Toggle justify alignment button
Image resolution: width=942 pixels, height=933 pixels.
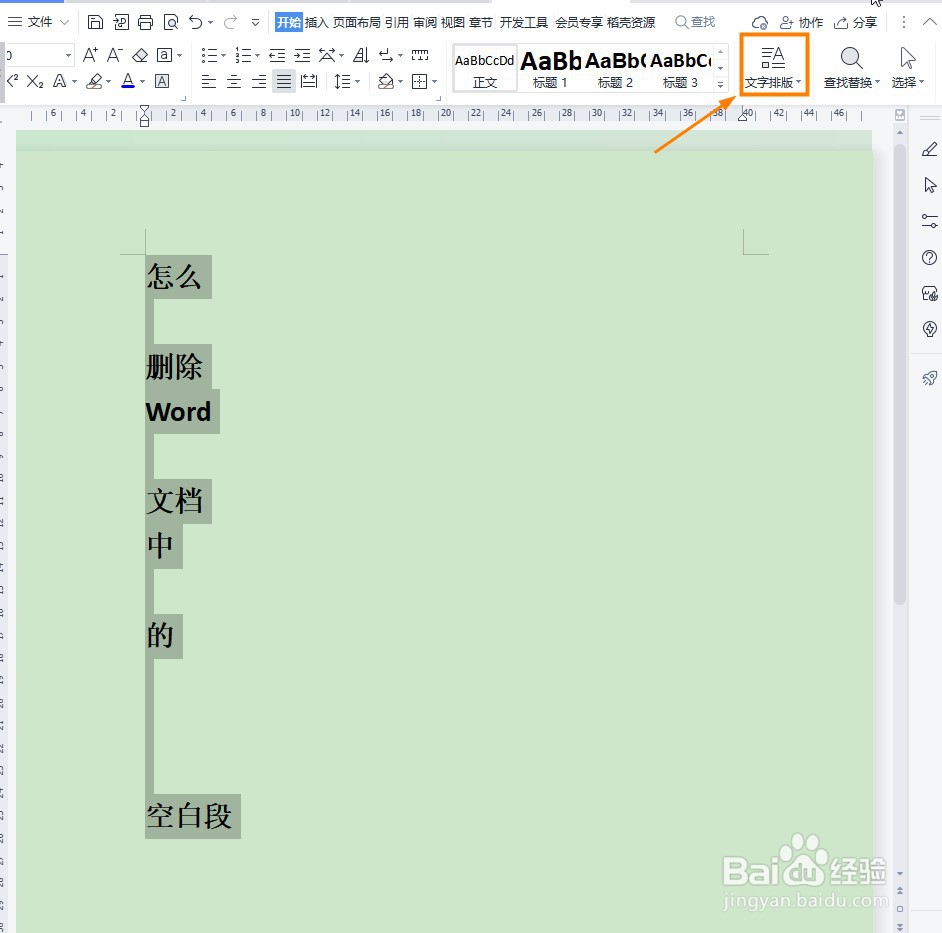pyautogui.click(x=284, y=81)
